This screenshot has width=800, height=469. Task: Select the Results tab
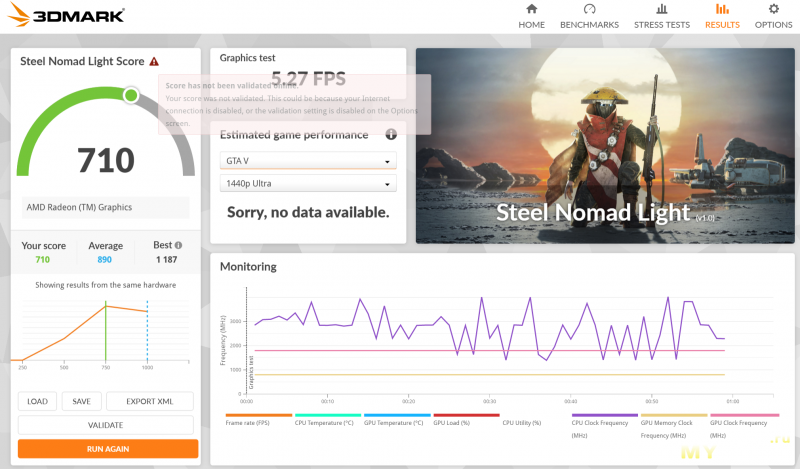pos(722,16)
